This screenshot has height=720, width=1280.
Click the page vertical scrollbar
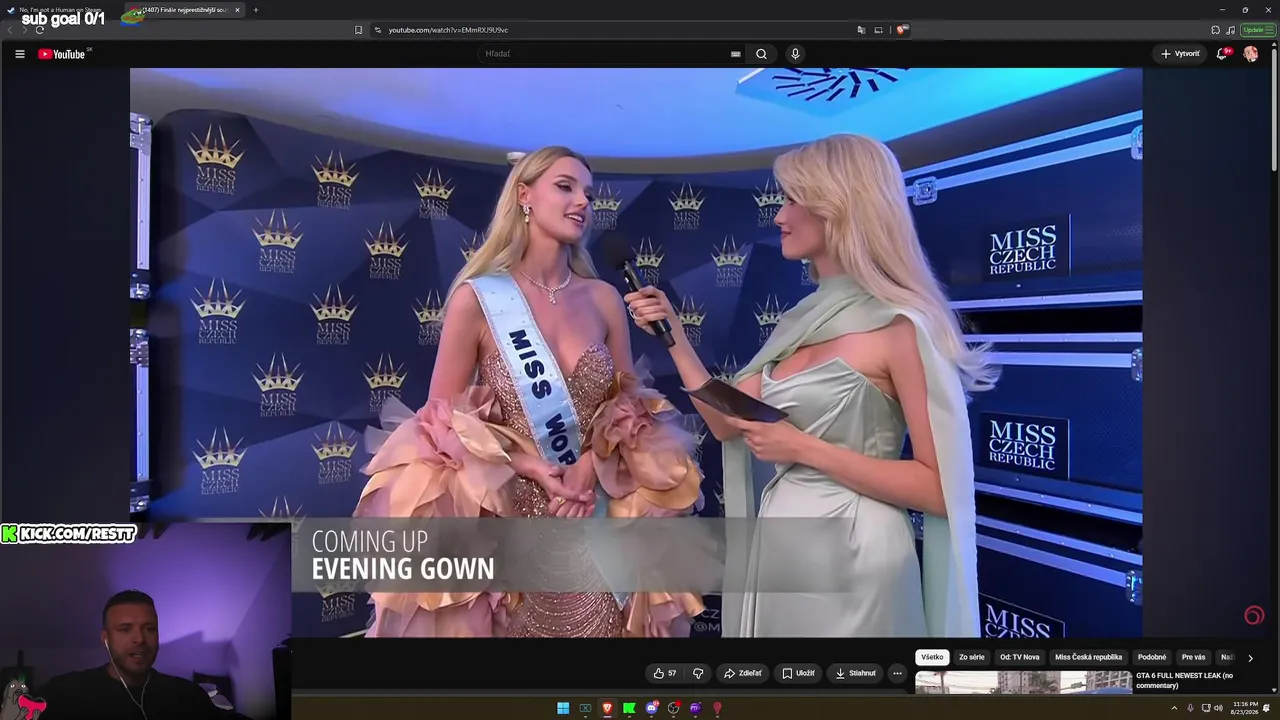pyautogui.click(x=1274, y=110)
